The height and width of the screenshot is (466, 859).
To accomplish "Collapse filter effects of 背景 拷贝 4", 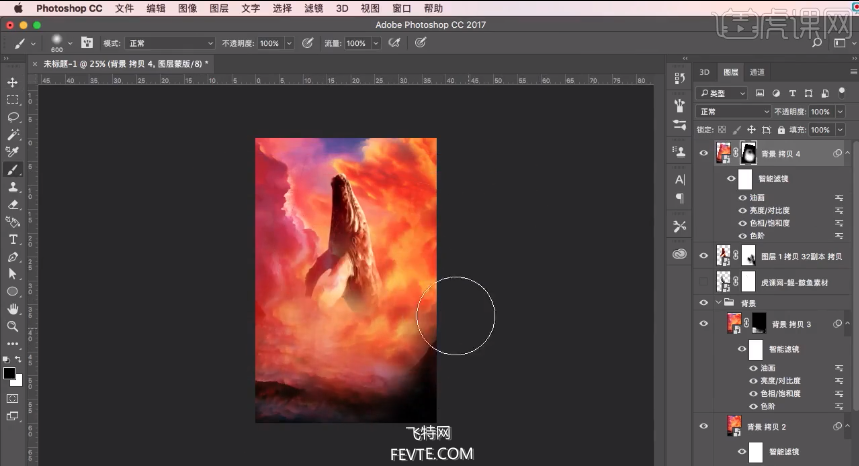I will click(x=847, y=153).
